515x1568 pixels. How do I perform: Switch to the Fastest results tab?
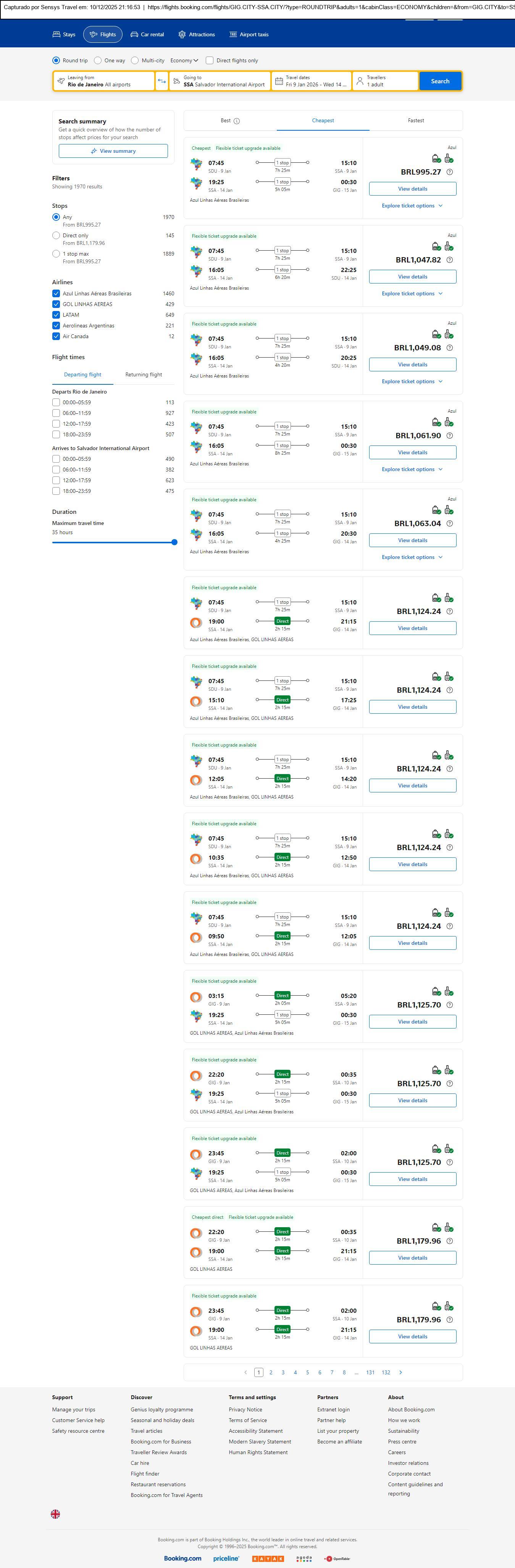(x=416, y=120)
